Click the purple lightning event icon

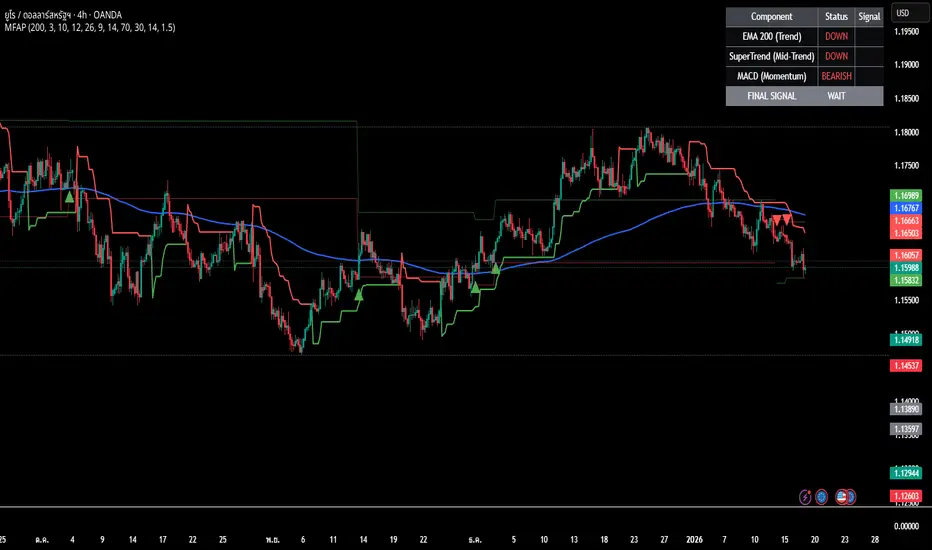(x=805, y=496)
